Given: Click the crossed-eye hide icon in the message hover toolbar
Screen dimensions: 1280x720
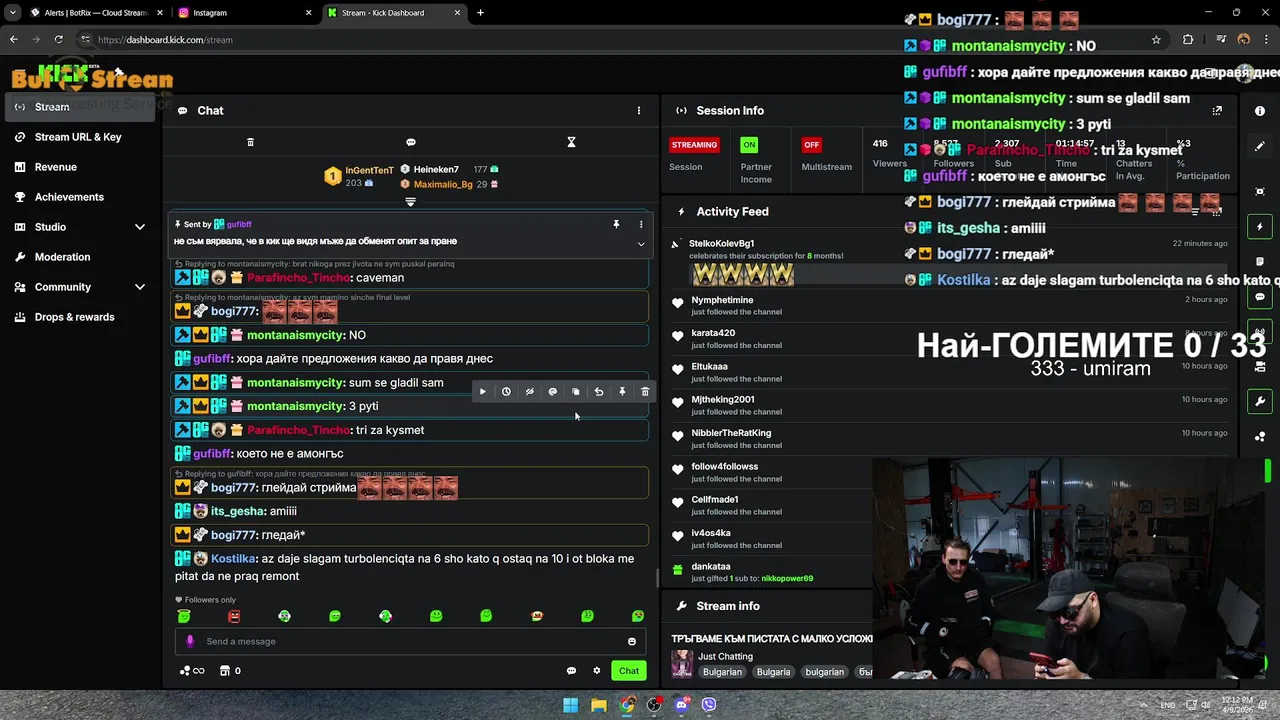Looking at the screenshot, I should point(530,392).
